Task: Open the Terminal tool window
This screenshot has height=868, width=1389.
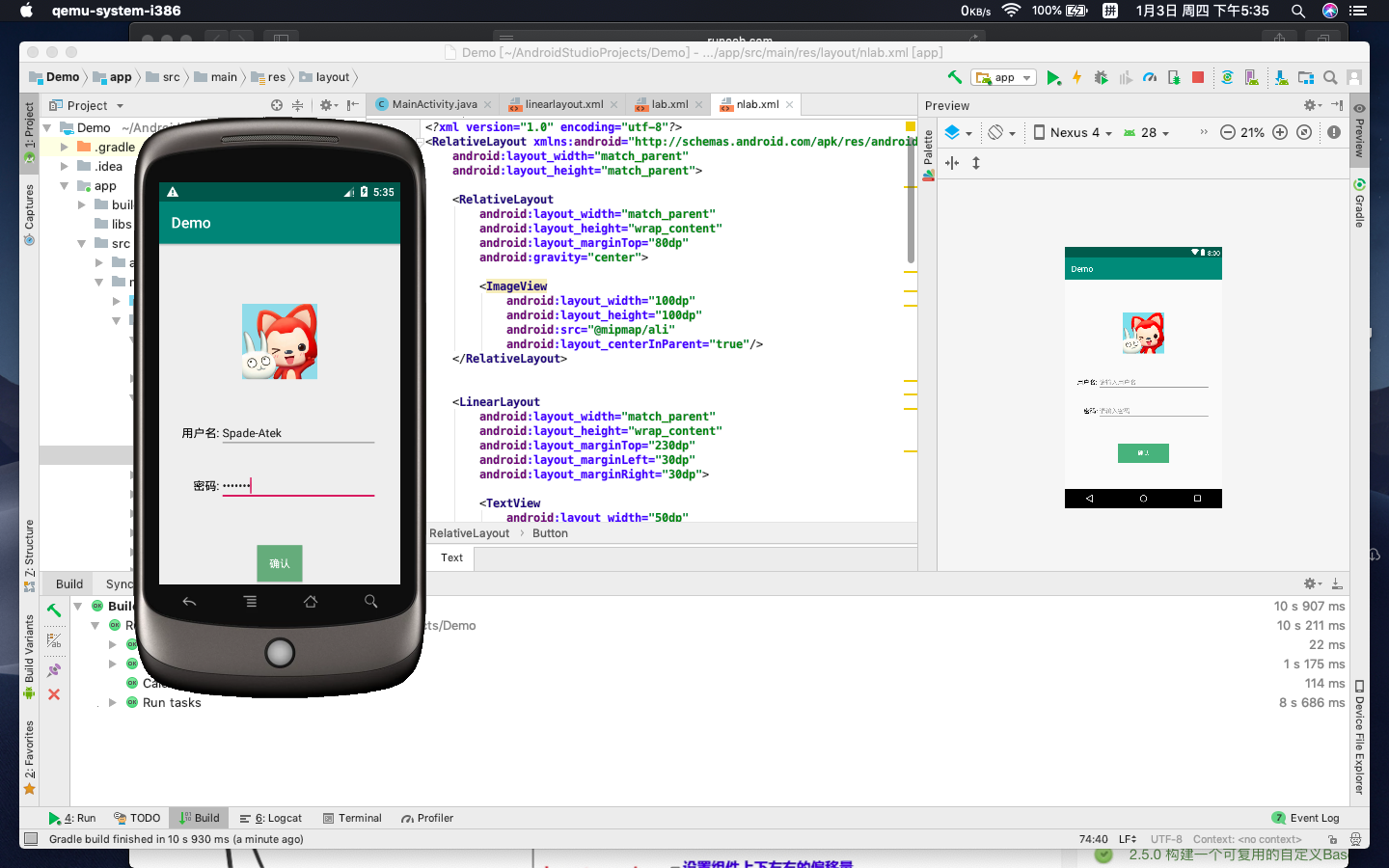Action: tap(352, 818)
